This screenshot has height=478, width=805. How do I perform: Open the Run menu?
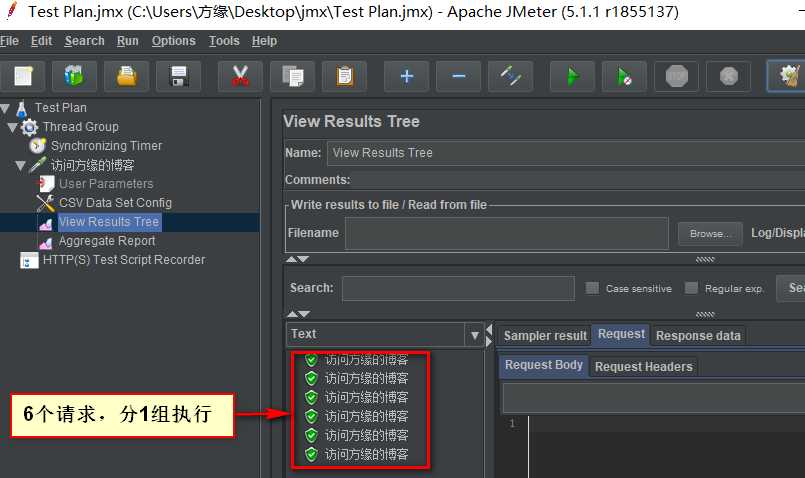click(128, 41)
